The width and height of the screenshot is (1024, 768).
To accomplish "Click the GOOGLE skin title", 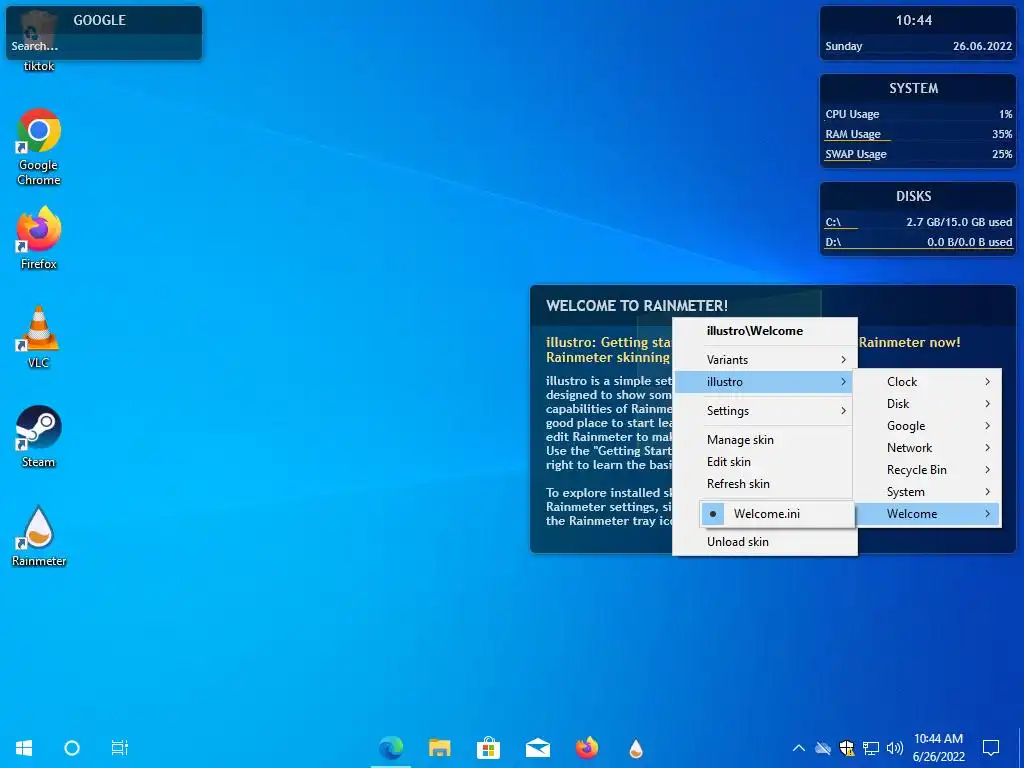I will pos(99,20).
